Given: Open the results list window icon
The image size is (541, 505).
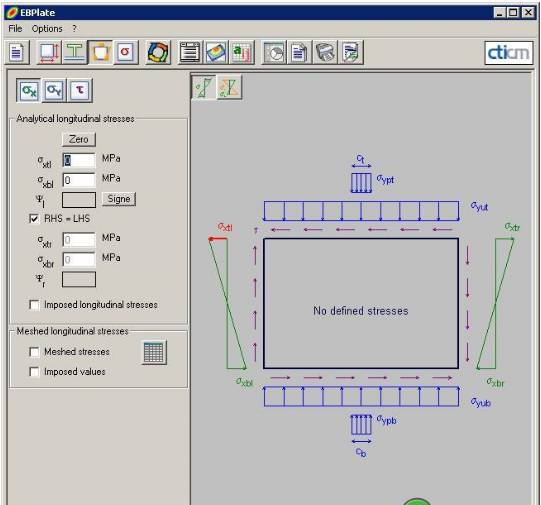Looking at the screenshot, I should pos(190,52).
